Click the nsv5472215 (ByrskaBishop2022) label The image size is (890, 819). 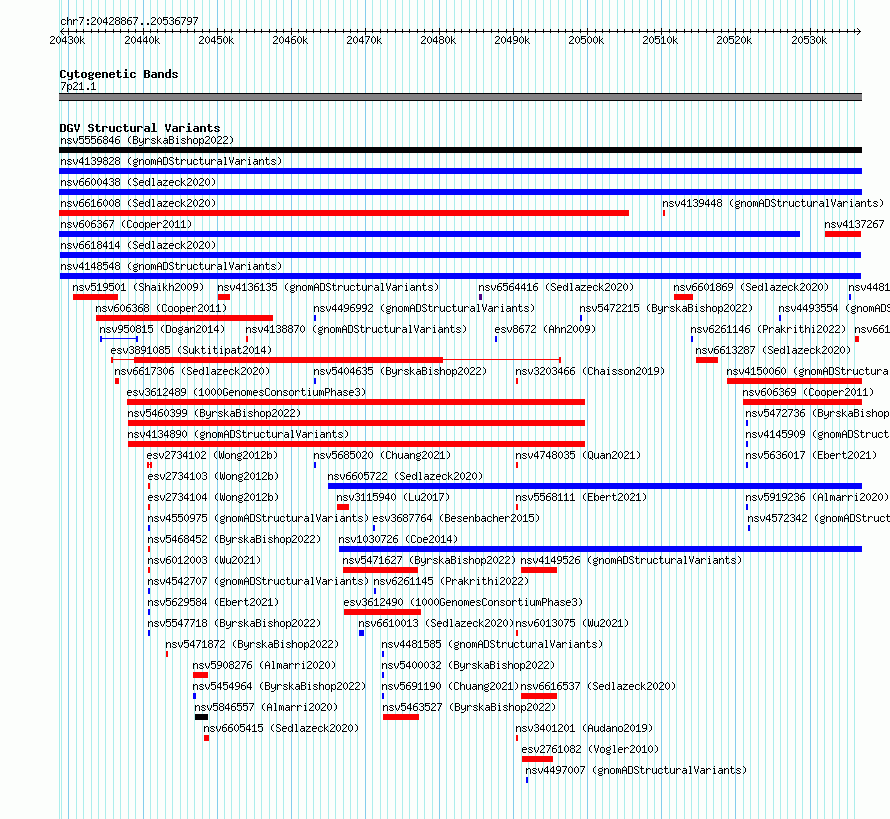tap(666, 308)
